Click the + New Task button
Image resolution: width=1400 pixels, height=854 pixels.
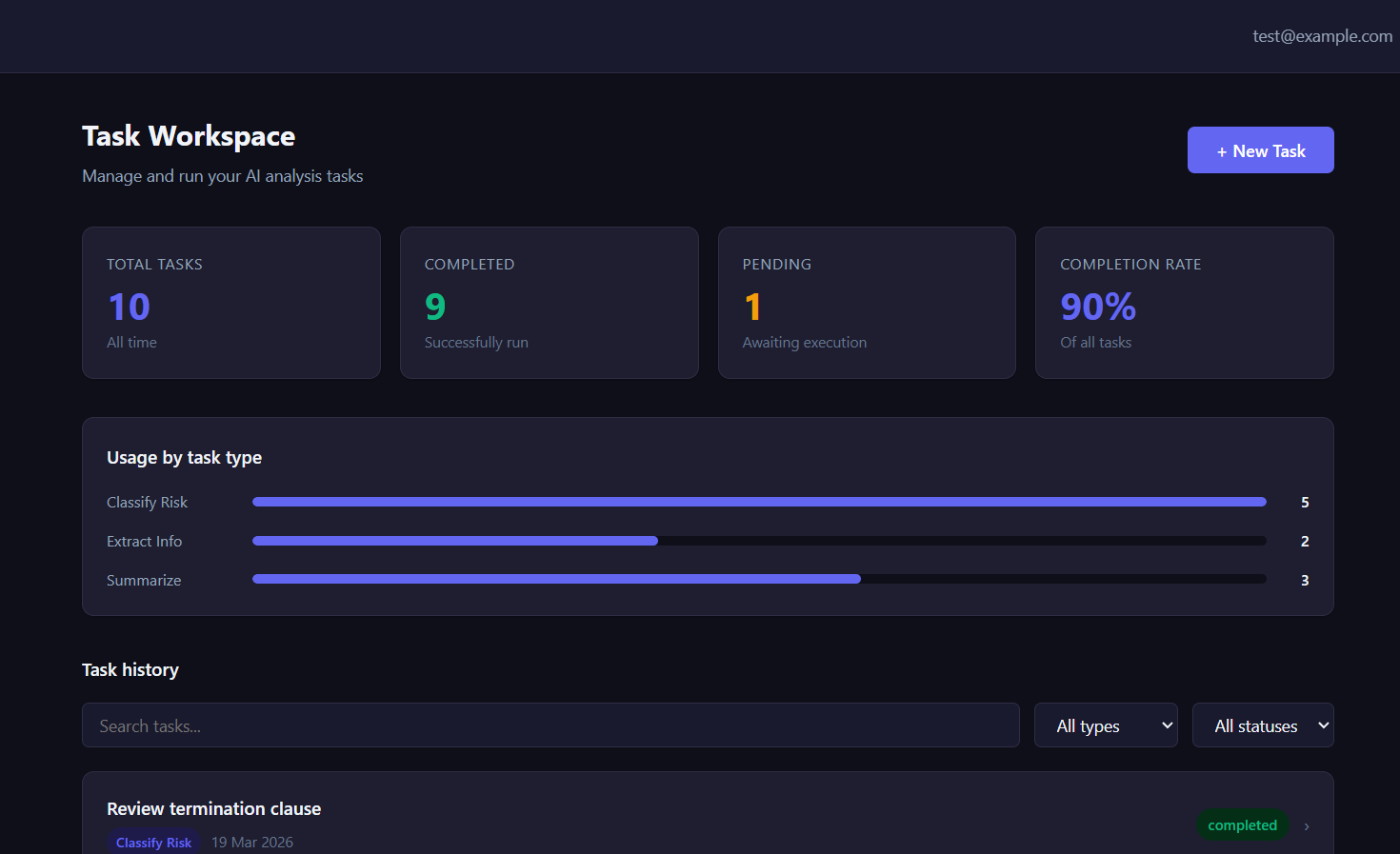pos(1260,150)
